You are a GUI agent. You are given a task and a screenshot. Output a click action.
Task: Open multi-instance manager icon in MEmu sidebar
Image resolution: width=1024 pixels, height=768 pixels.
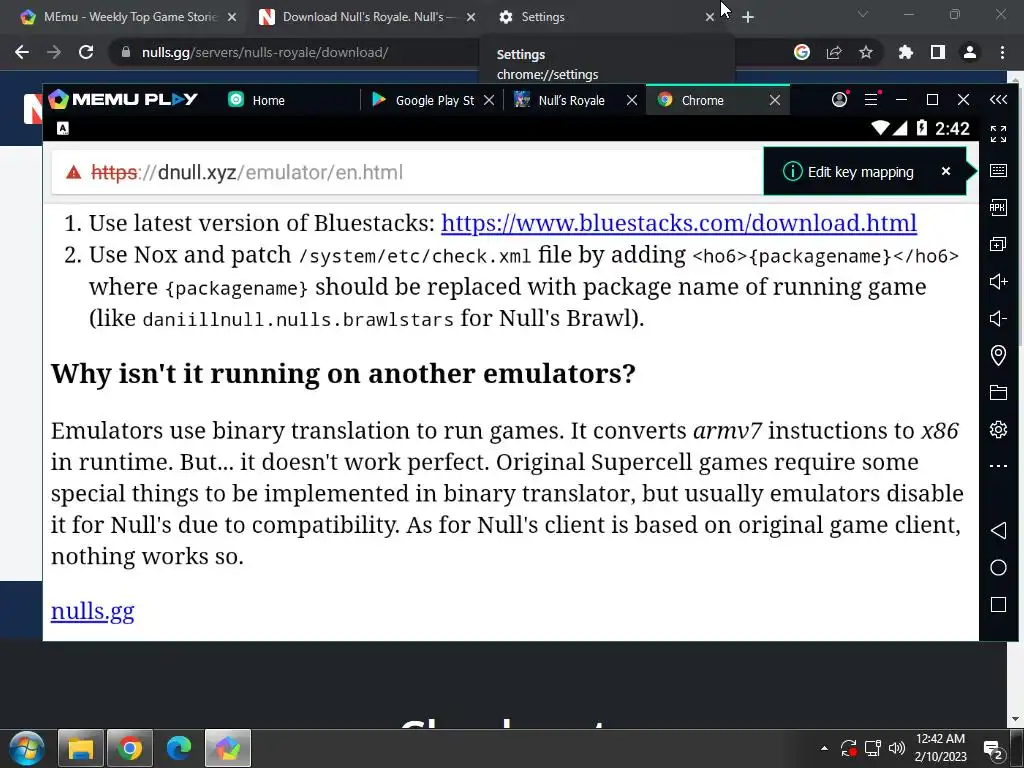pos(998,244)
